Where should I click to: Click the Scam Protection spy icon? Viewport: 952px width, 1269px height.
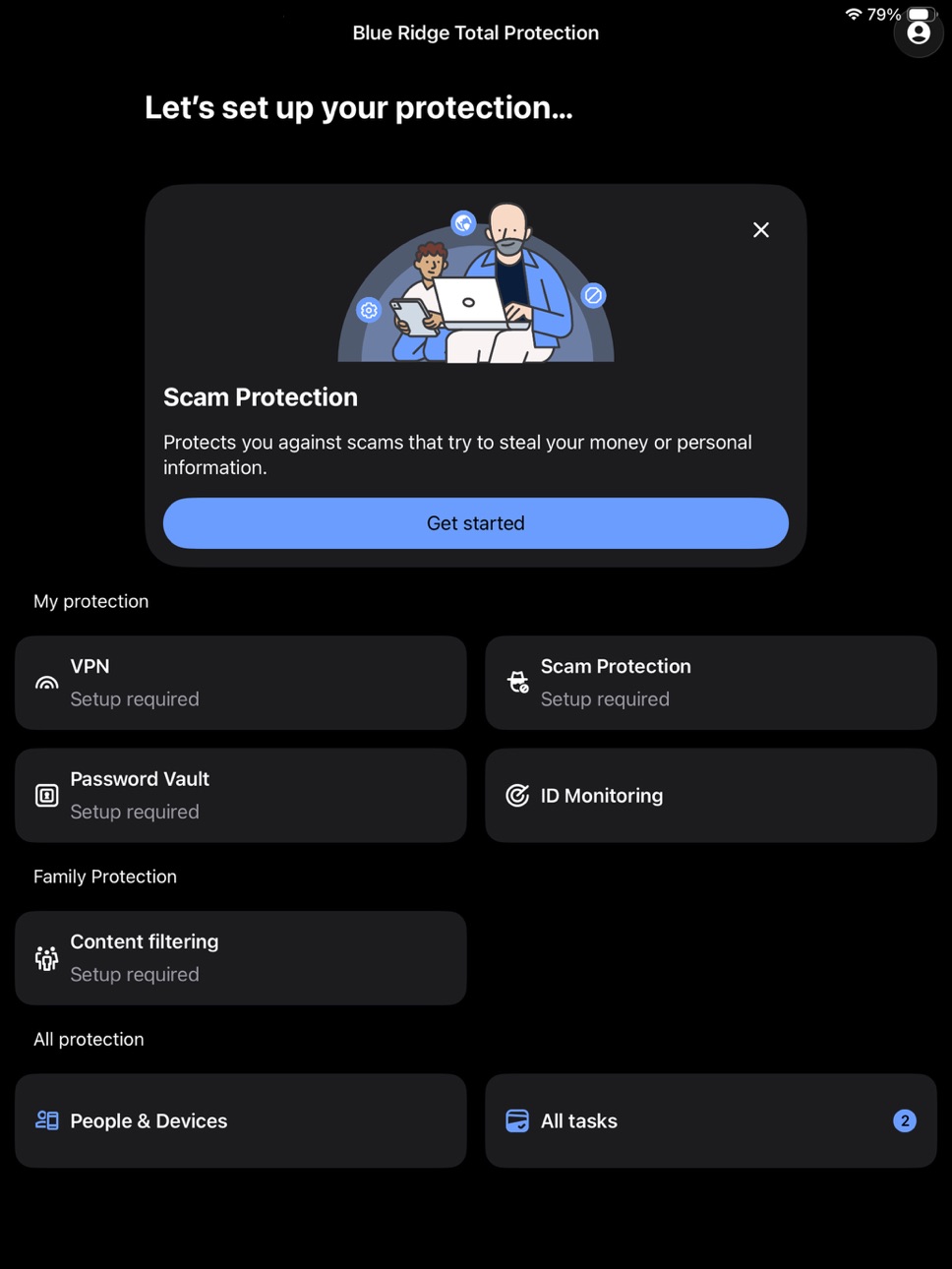click(x=517, y=682)
